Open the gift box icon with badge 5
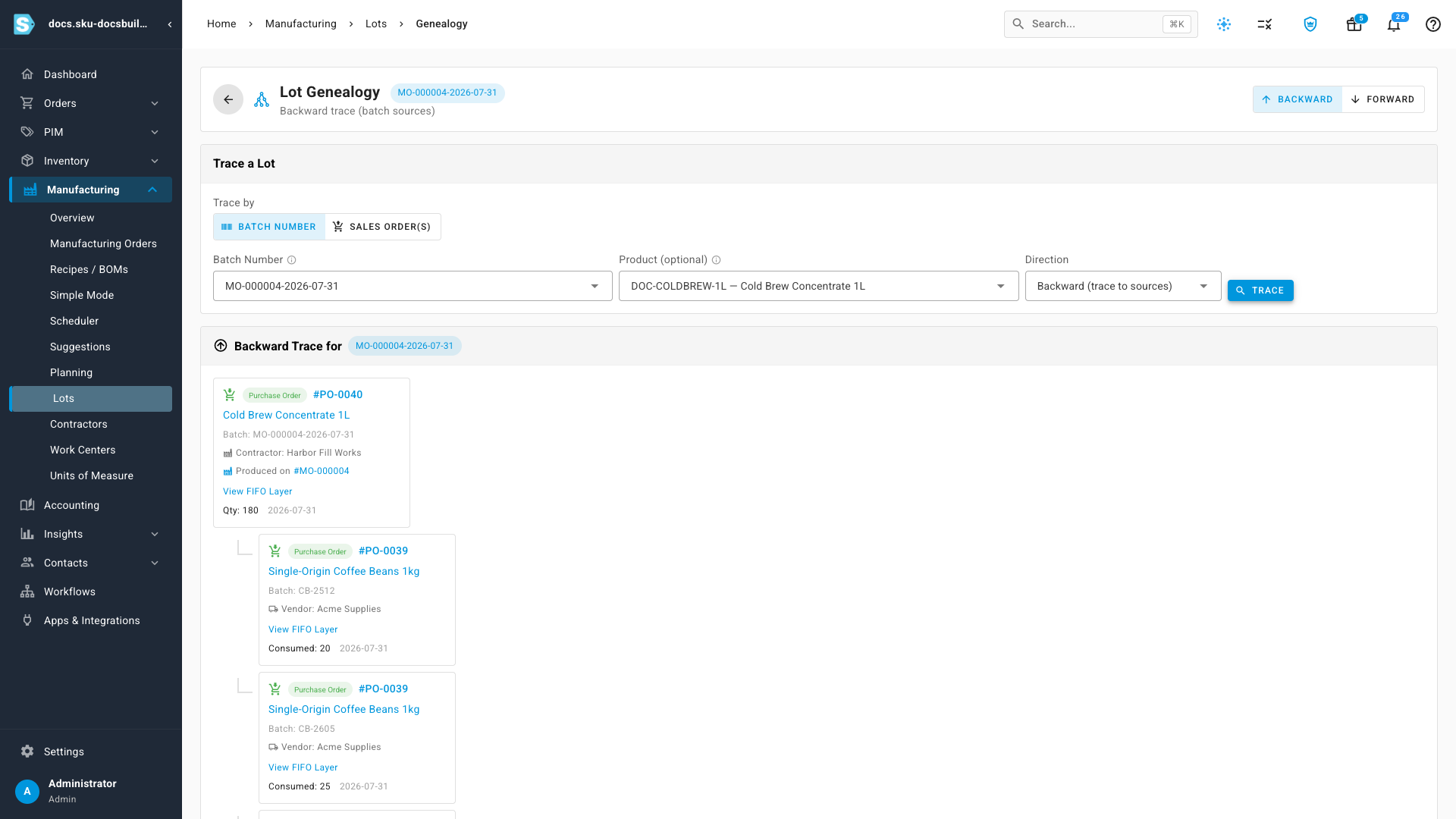The image size is (1456, 819). pyautogui.click(x=1354, y=24)
